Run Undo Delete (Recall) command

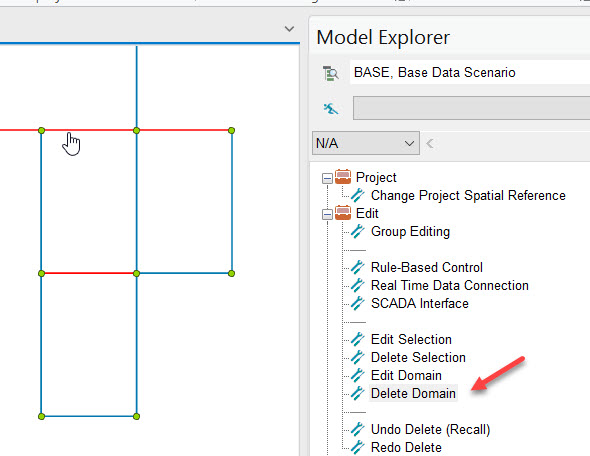coord(430,429)
